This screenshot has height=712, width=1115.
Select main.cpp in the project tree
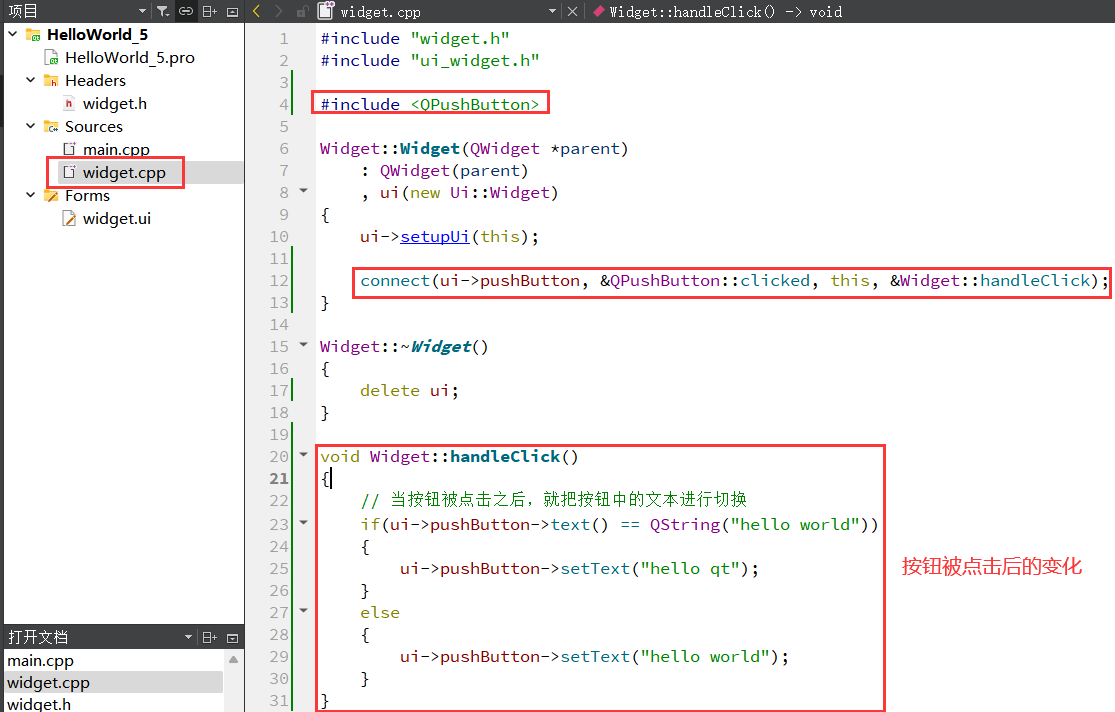click(116, 149)
